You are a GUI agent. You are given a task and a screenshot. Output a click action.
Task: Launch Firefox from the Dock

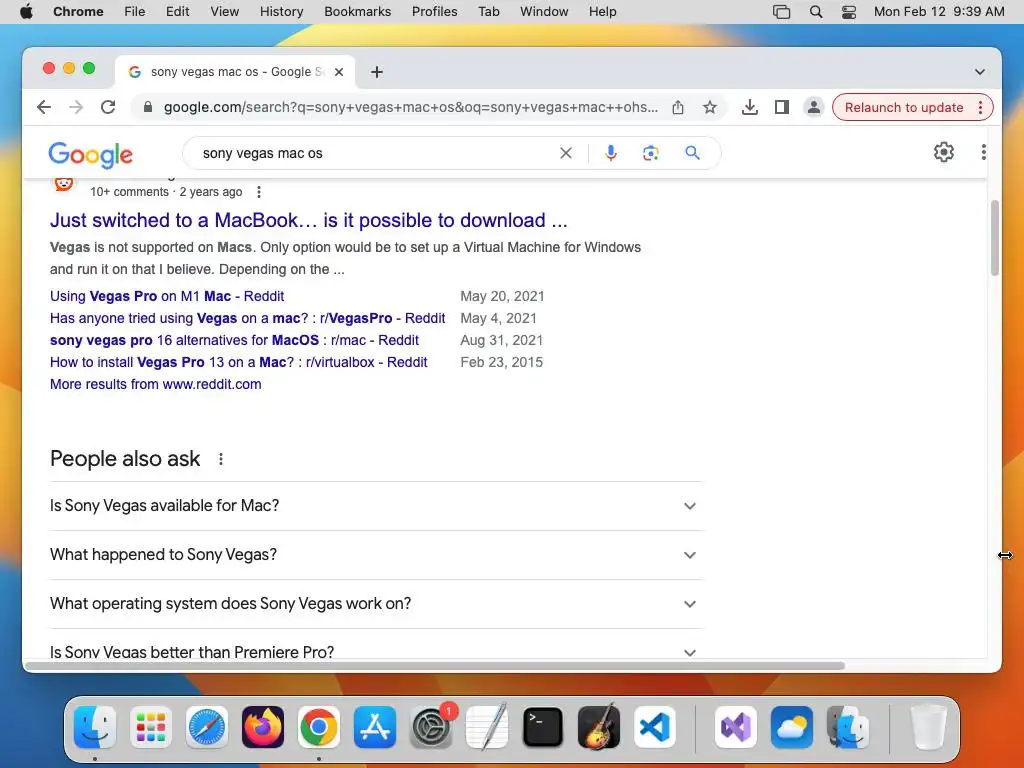click(263, 727)
